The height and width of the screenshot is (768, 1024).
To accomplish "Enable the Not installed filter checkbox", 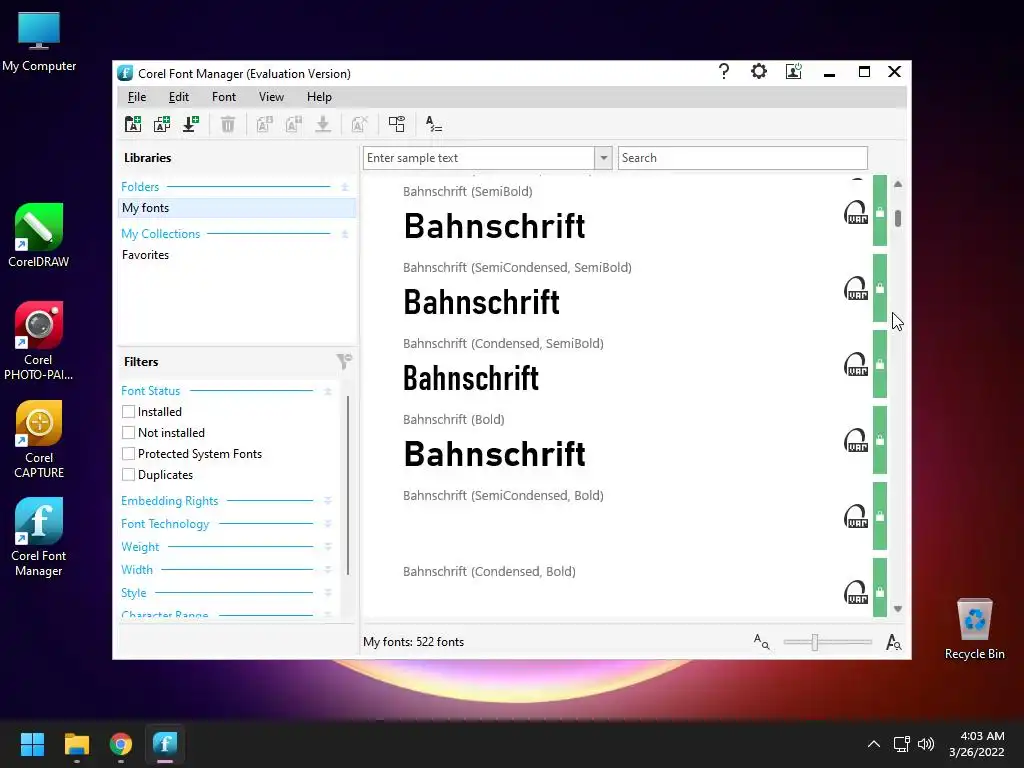I will point(129,432).
